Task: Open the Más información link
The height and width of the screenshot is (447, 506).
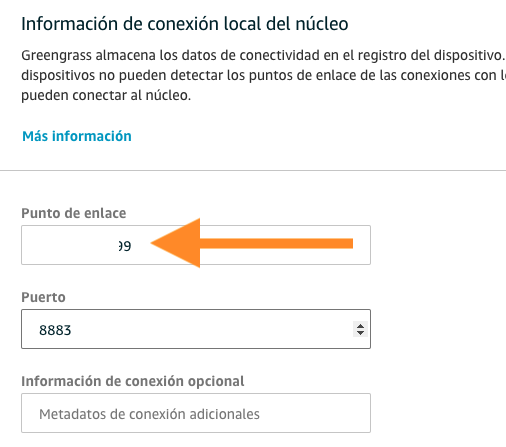Action: (x=77, y=136)
